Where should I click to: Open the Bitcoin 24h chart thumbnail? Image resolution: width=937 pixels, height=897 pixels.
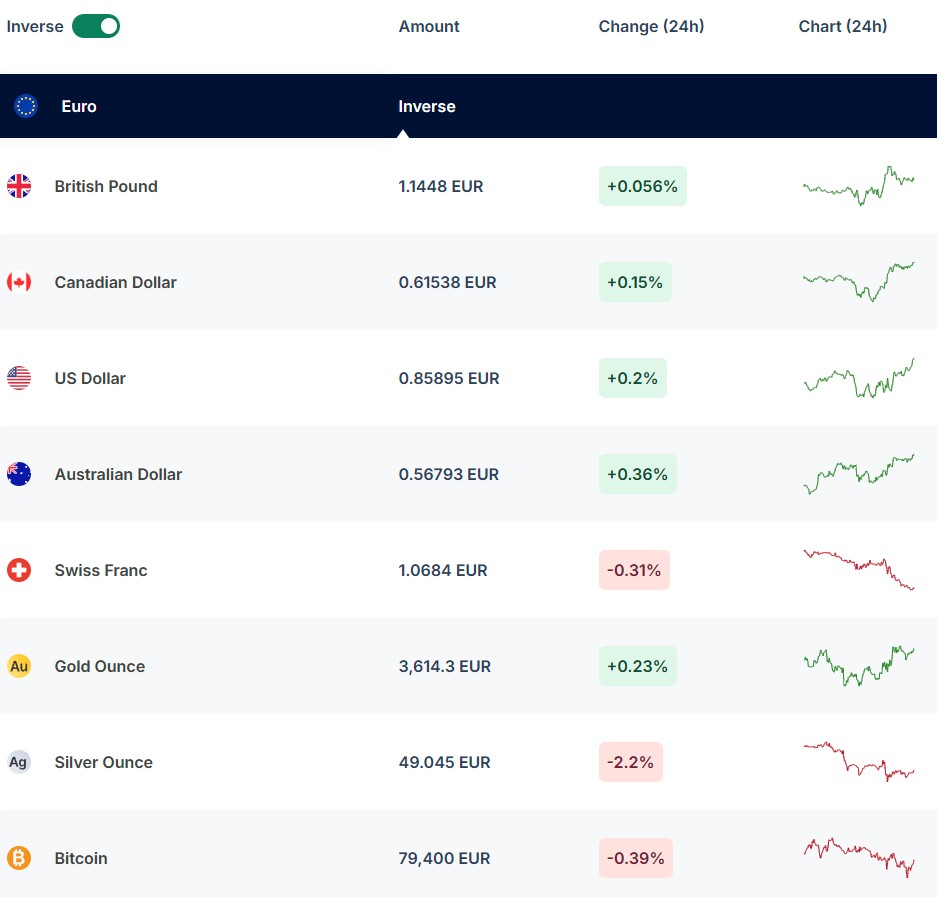pos(859,857)
